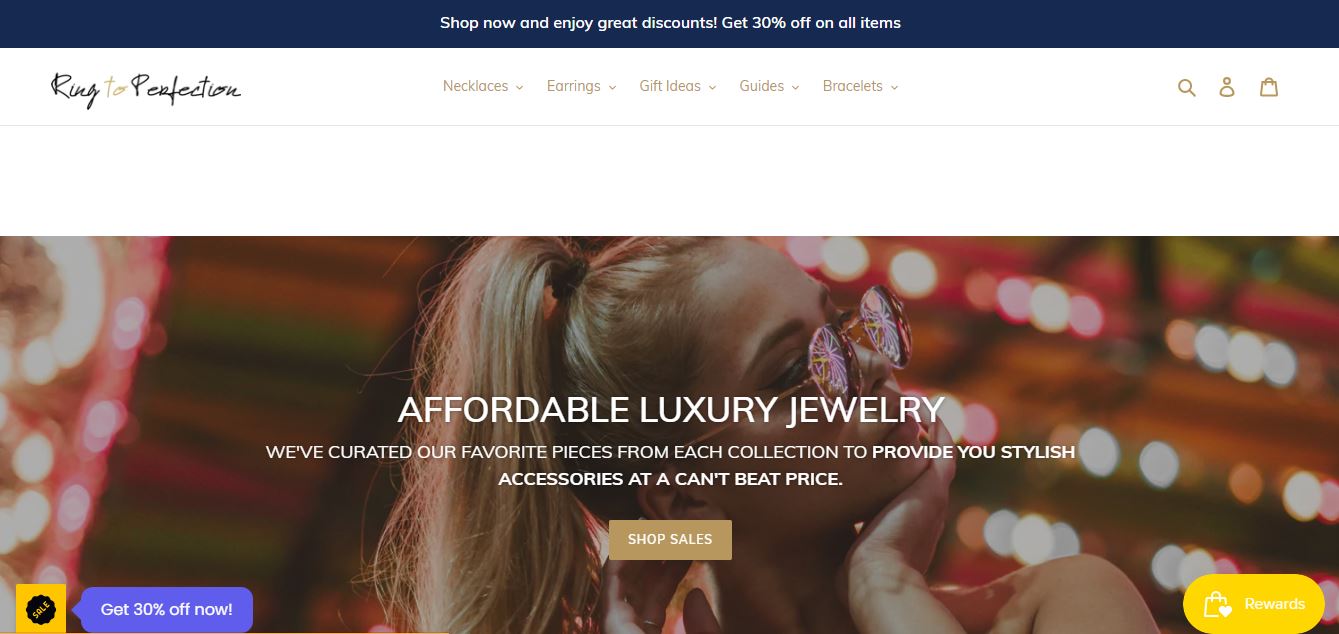Open the shopping cart bag icon
This screenshot has width=1339, height=634.
(1269, 87)
